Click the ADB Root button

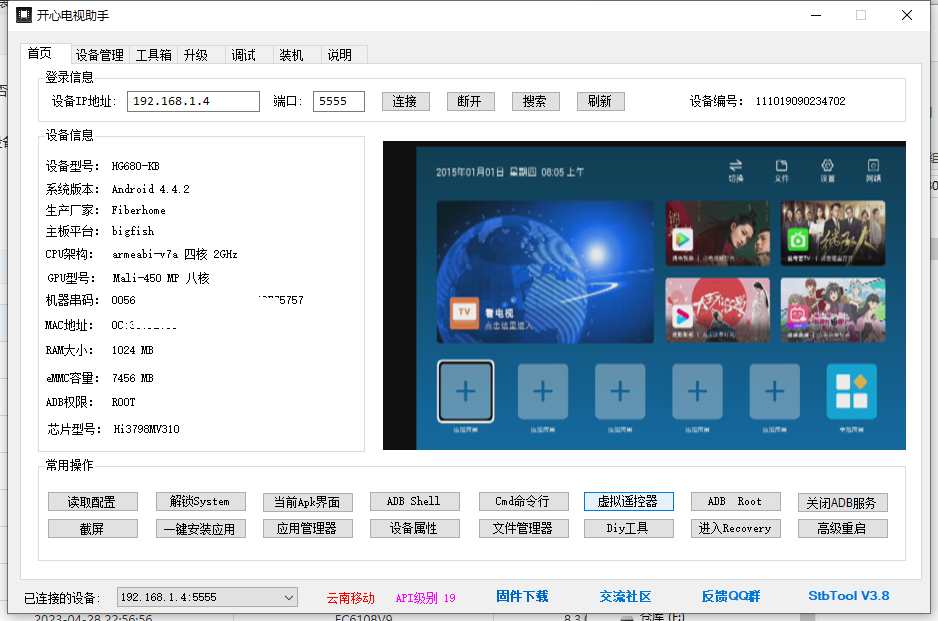736,501
